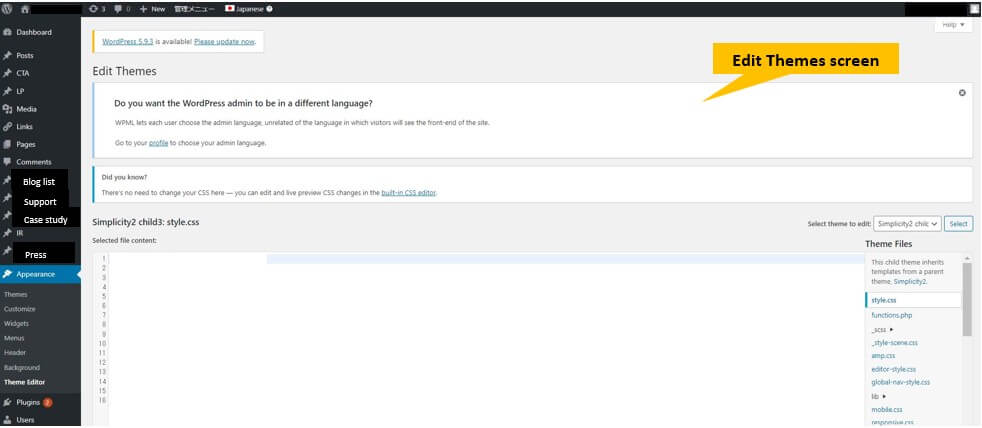982x428 pixels.
Task: Open Background submenu item
Action: (22, 368)
